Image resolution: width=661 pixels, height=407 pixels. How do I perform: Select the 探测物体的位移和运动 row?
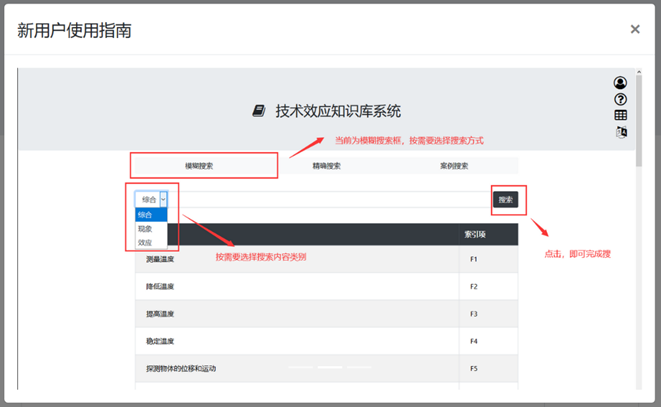[327, 368]
